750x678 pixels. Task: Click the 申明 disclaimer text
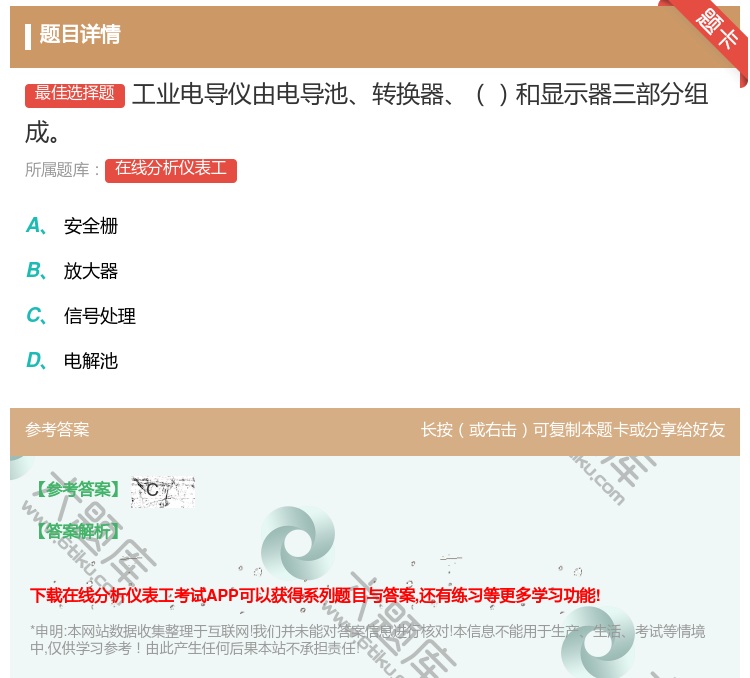[x=367, y=640]
